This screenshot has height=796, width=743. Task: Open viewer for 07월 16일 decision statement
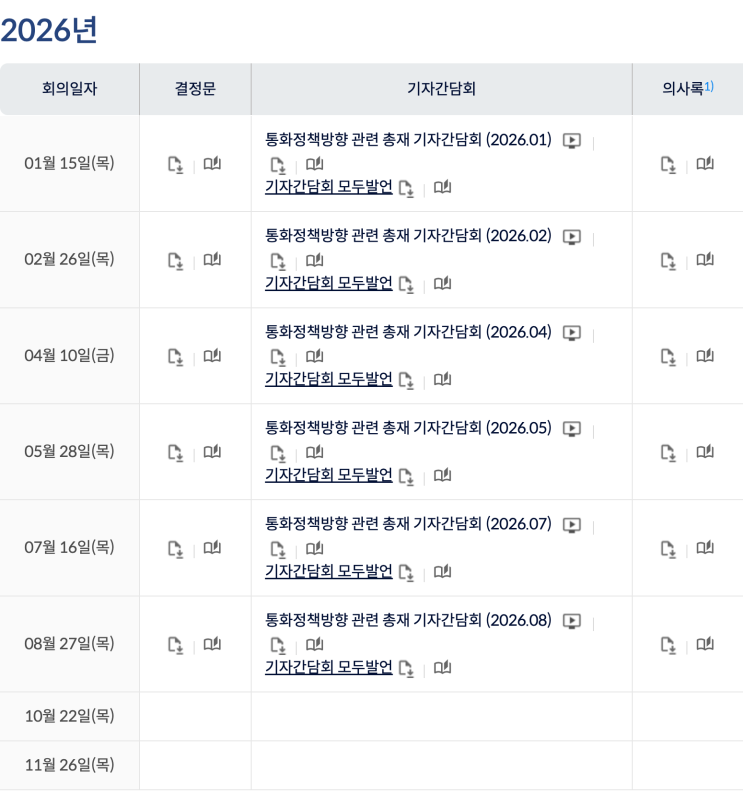click(212, 548)
